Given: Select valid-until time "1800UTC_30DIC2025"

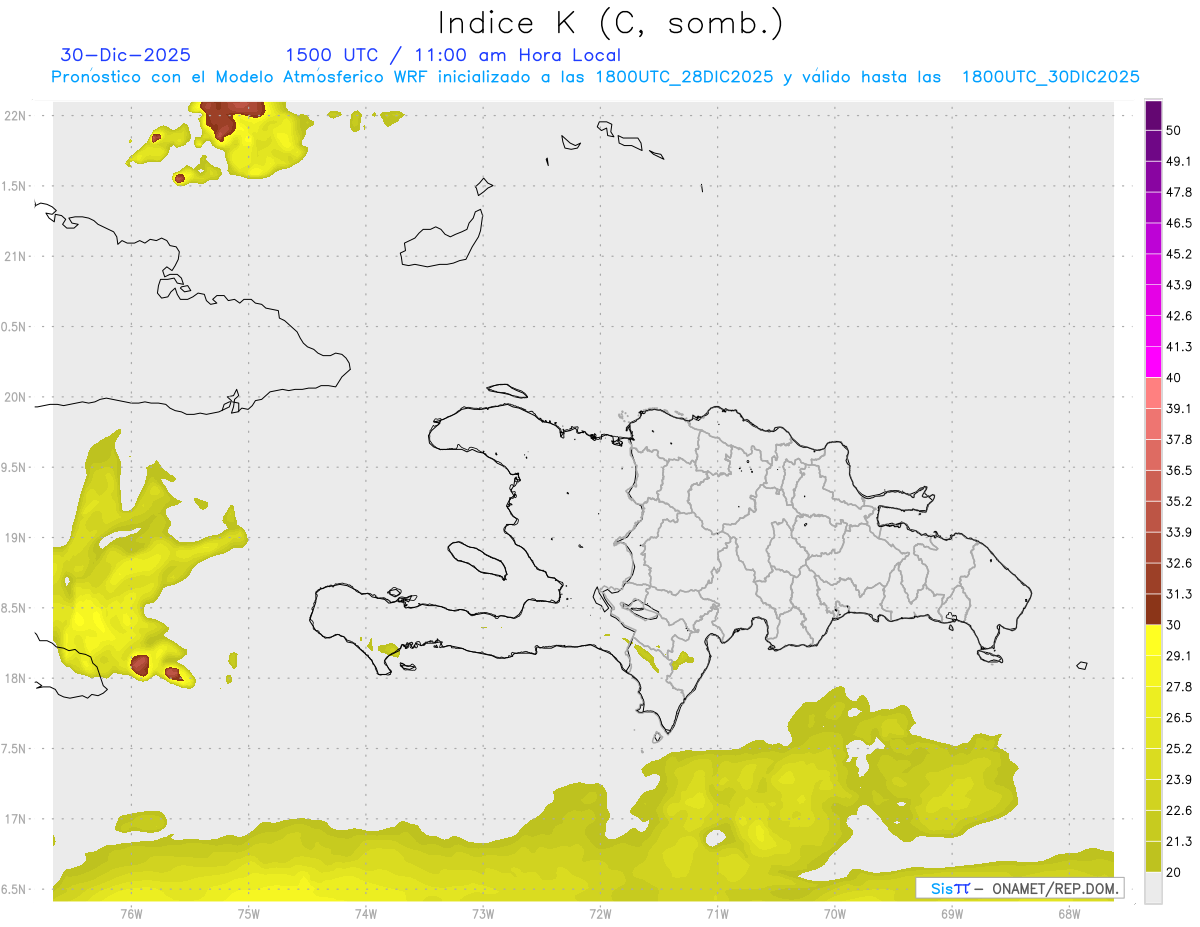Looking at the screenshot, I should 1051,77.
